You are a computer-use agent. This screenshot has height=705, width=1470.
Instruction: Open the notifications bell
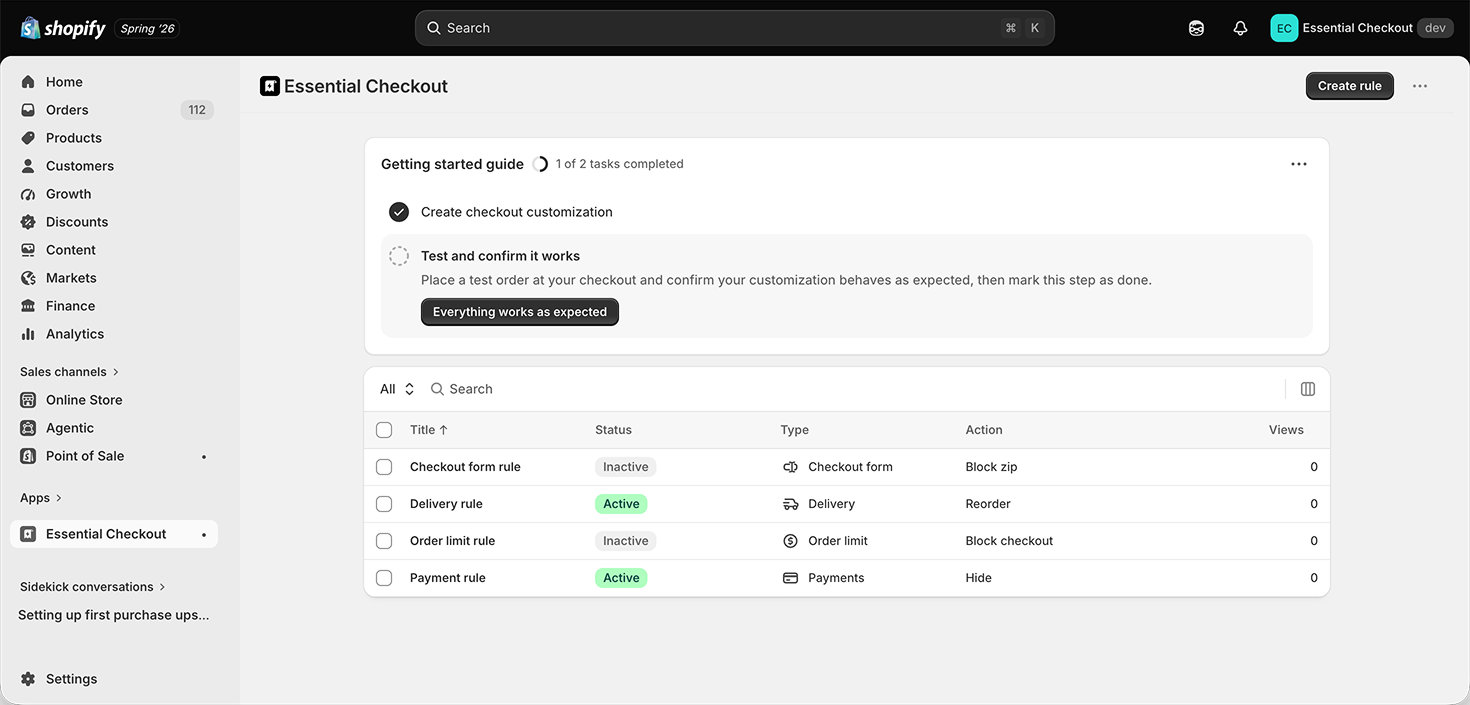[1240, 28]
